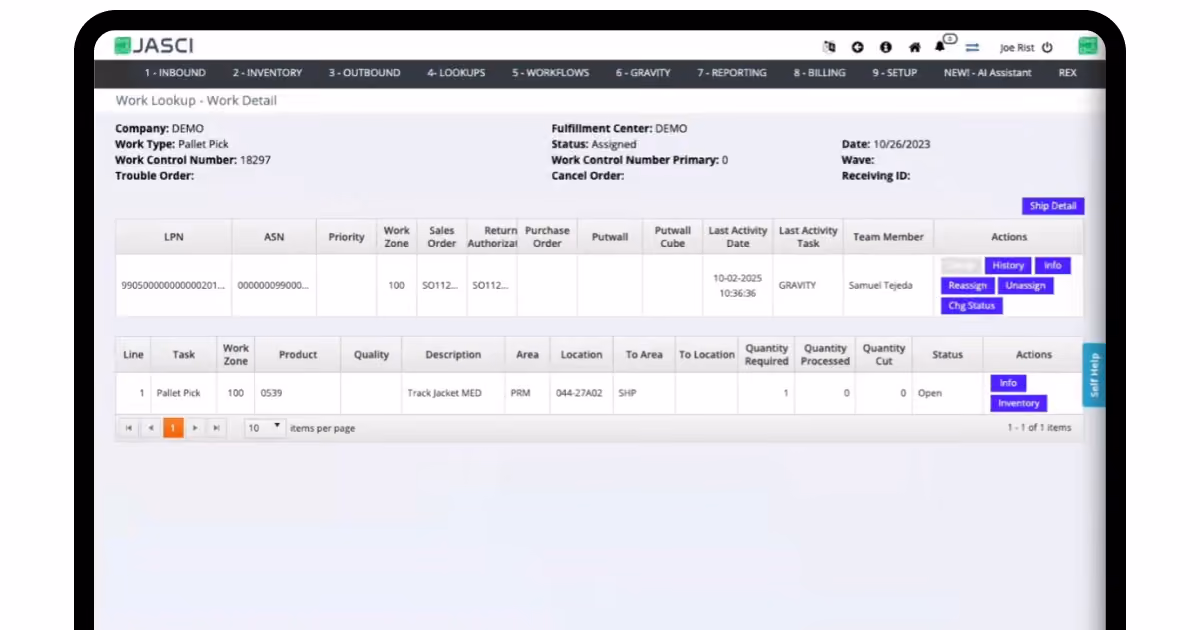The height and width of the screenshot is (630, 1200).
Task: Select page 1 in pager
Action: point(173,428)
